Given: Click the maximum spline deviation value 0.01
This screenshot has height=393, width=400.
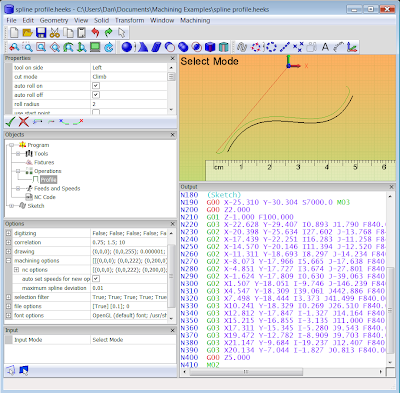Looking at the screenshot, I should pos(129,288).
